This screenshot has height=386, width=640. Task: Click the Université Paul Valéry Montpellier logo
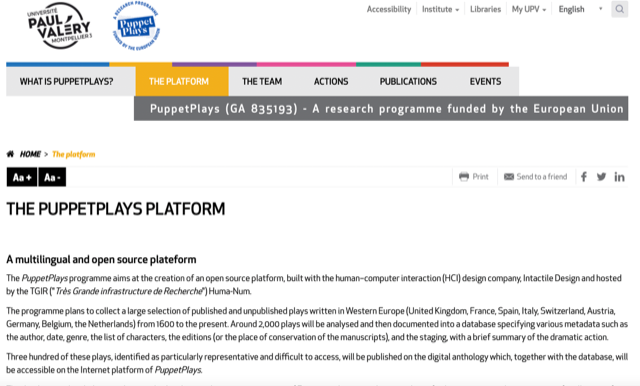[60, 26]
